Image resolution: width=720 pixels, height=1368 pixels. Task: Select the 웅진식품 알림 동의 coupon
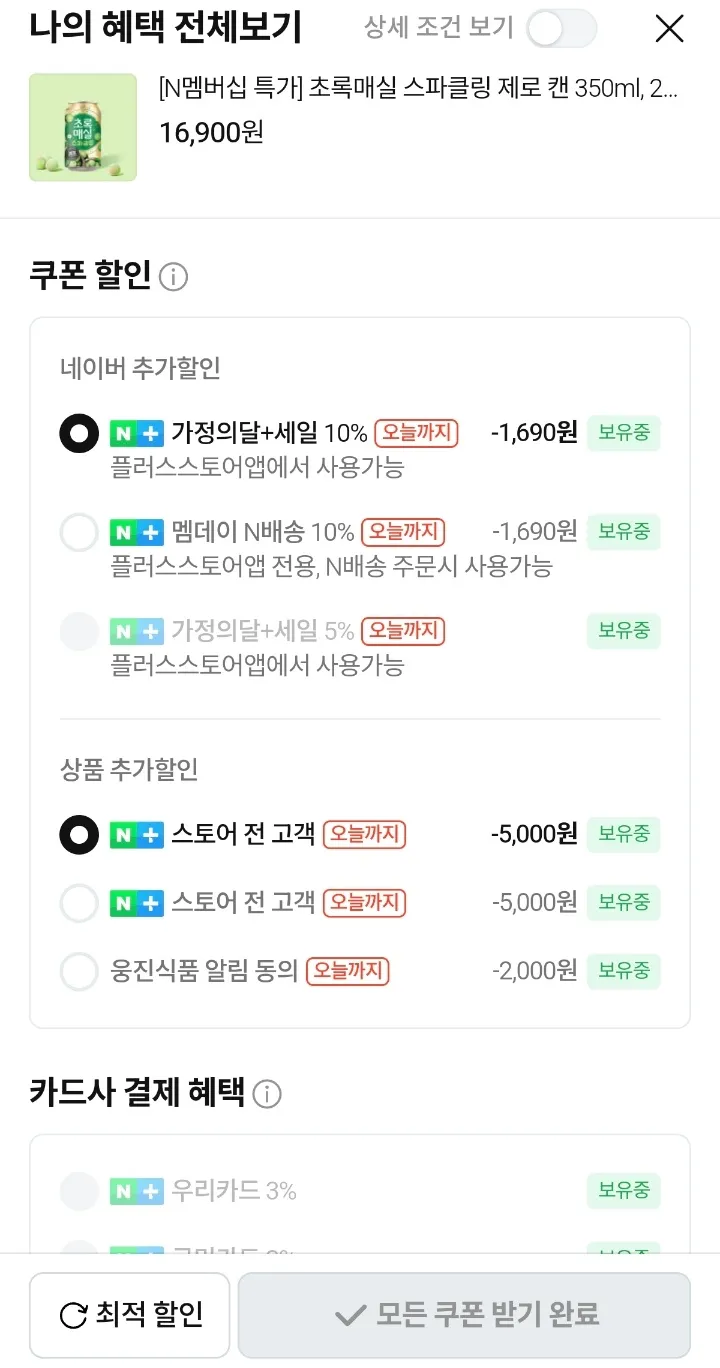(80, 971)
